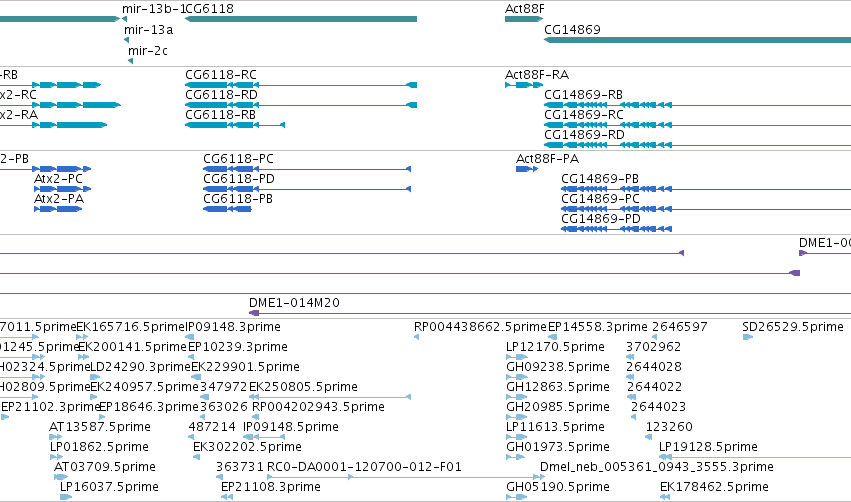The image size is (851, 502).
Task: Select transcript CG14869-RB label
Action: point(583,94)
